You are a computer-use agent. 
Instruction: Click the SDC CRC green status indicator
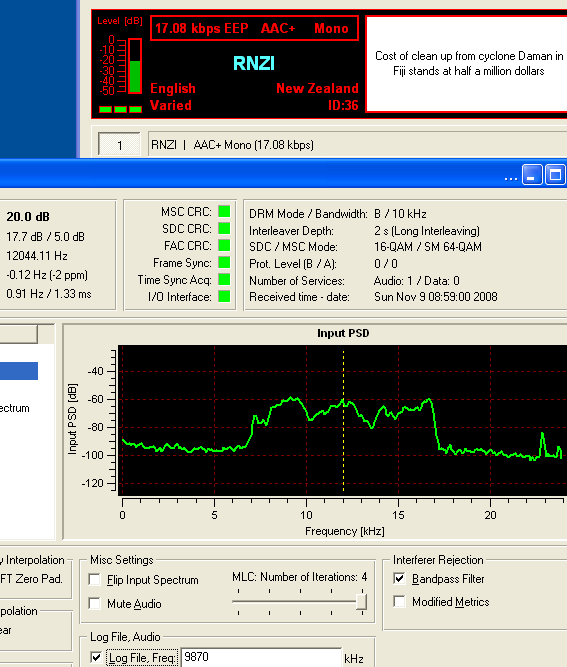pyautogui.click(x=224, y=228)
